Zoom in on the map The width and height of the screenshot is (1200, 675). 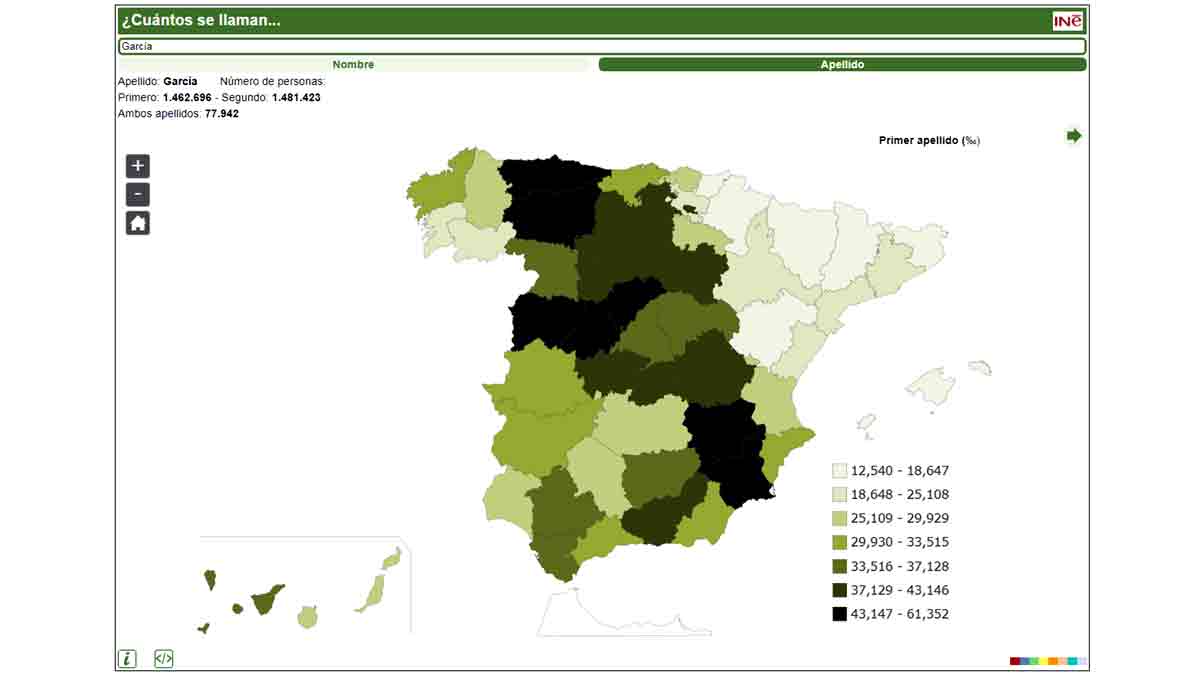138,166
